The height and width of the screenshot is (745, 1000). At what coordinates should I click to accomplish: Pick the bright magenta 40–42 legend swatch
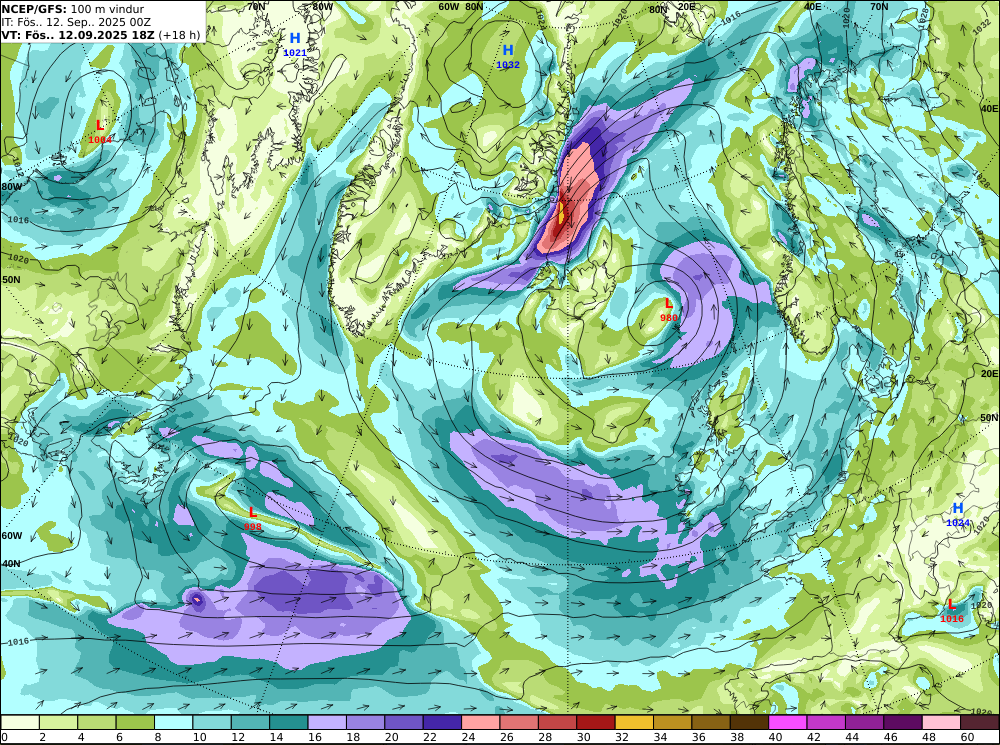coord(788,722)
